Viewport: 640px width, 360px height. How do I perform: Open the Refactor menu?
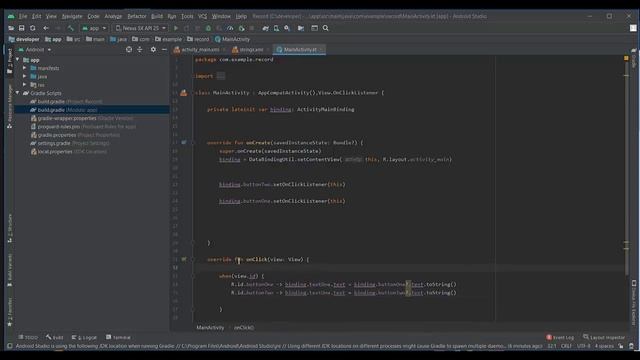(137, 16)
